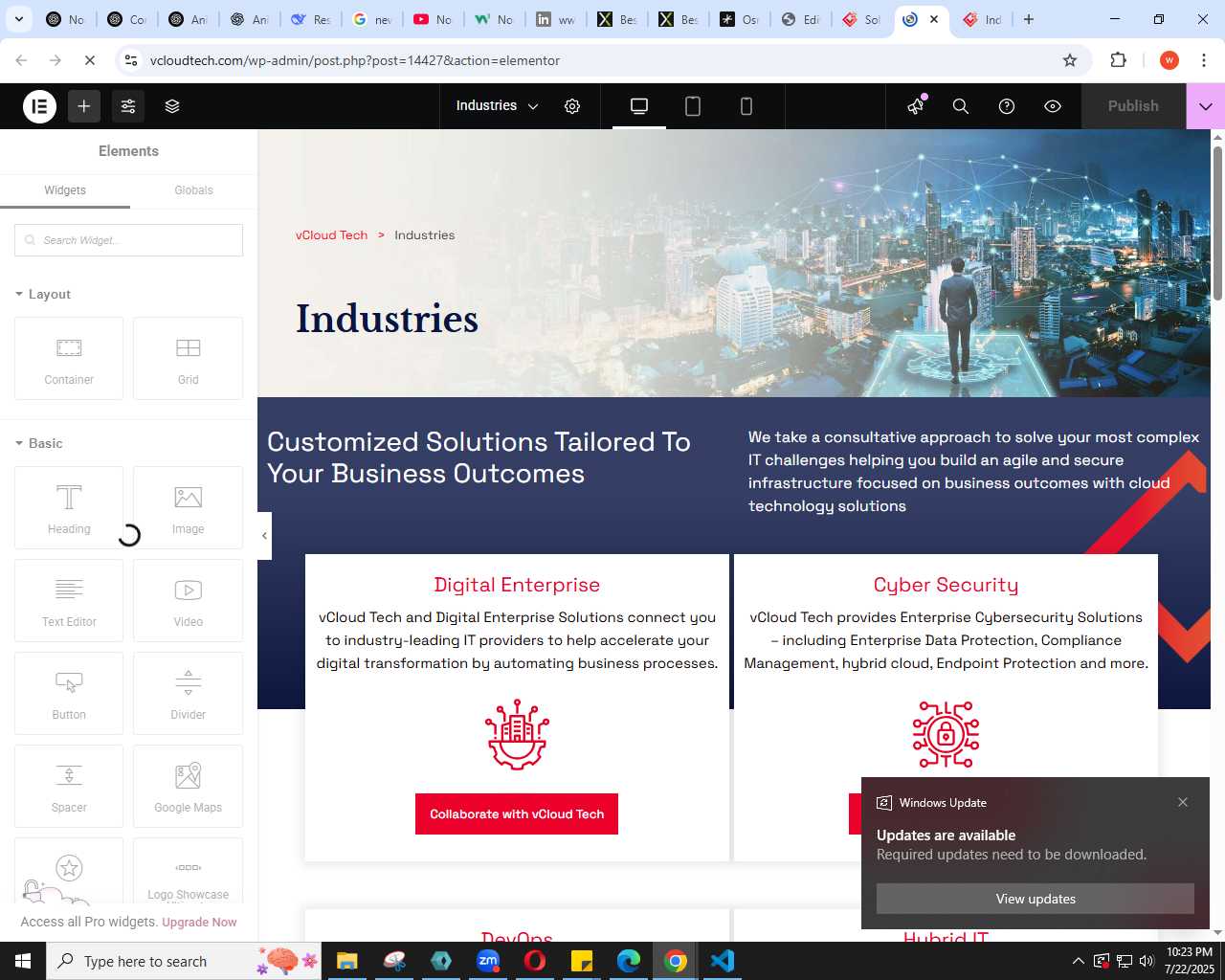Bookmark this page with star icon
The width and height of the screenshot is (1225, 980).
1070,60
